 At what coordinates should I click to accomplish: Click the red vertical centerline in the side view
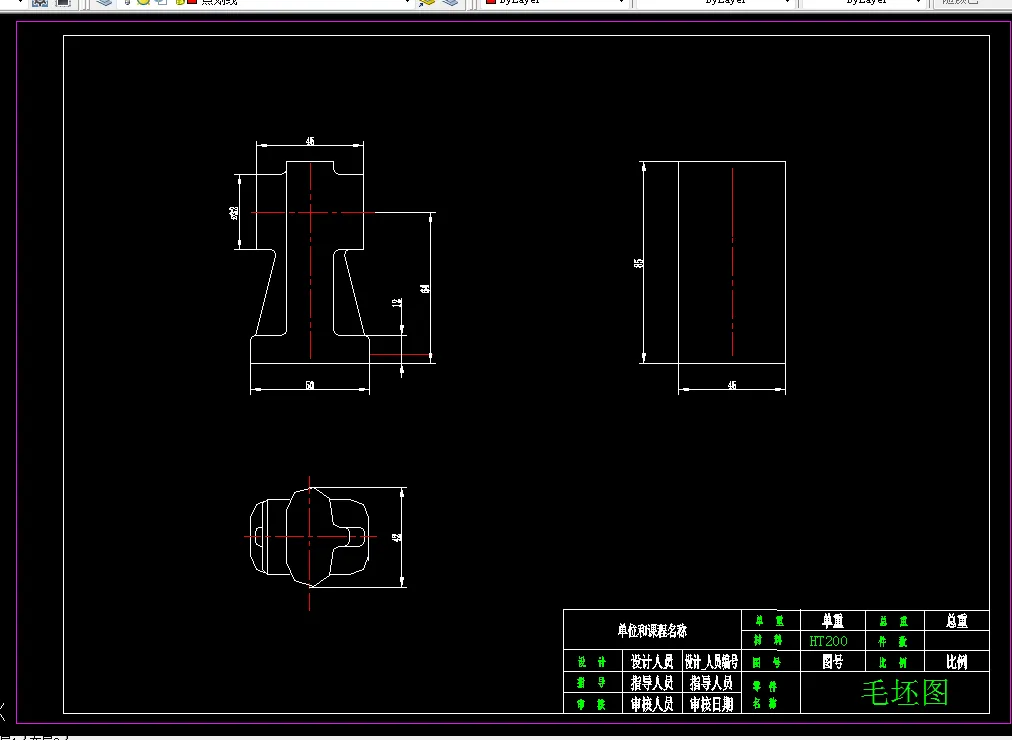point(733,261)
